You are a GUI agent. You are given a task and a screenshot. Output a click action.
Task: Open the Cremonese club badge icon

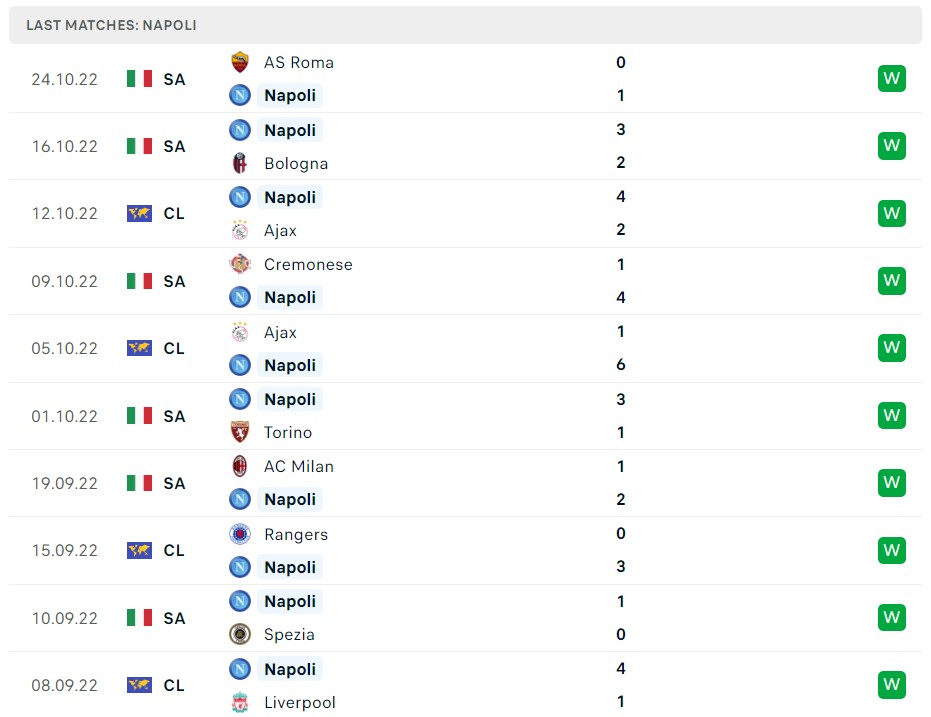point(239,264)
